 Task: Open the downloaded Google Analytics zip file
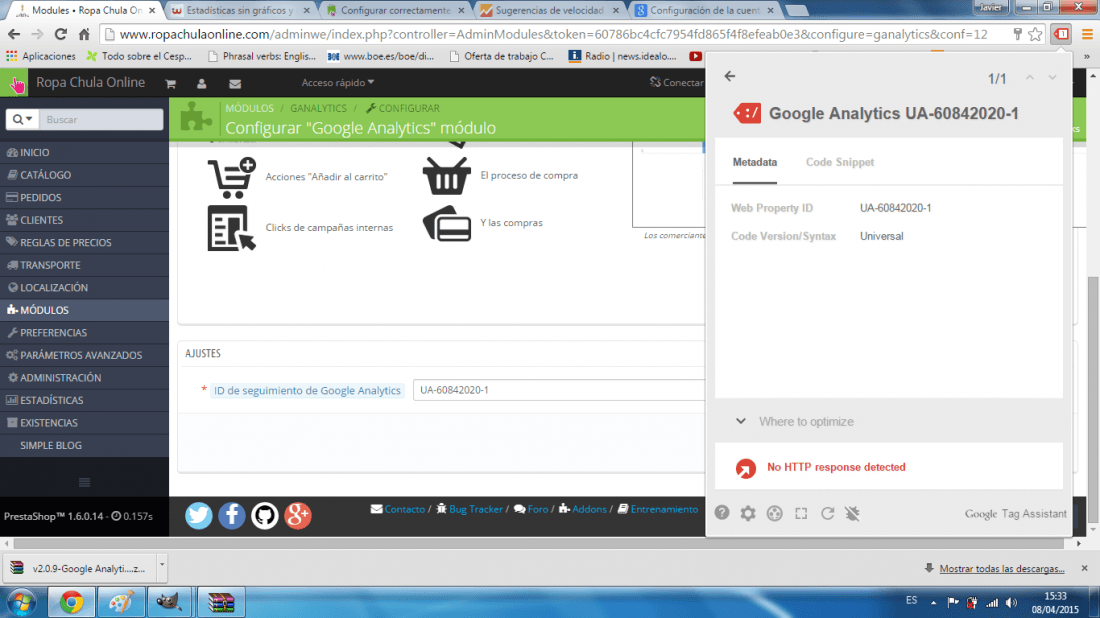pos(79,568)
